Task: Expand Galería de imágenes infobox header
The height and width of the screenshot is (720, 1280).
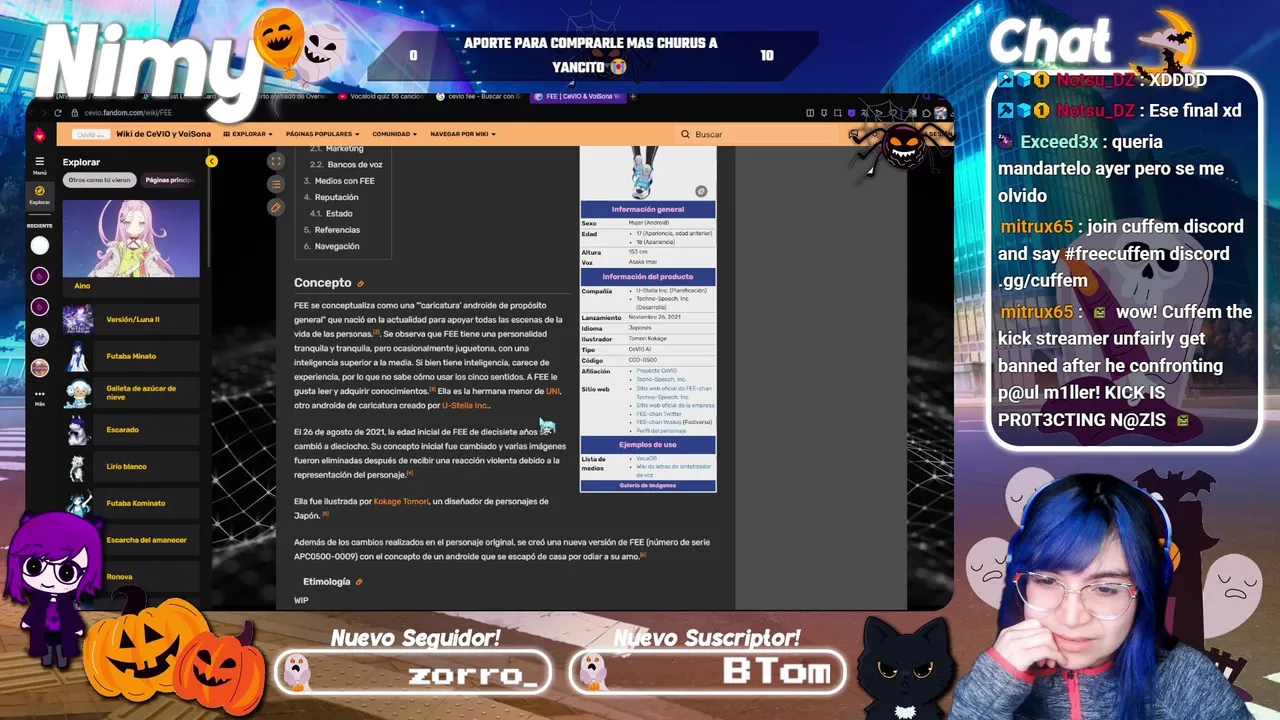Action: tap(648, 485)
